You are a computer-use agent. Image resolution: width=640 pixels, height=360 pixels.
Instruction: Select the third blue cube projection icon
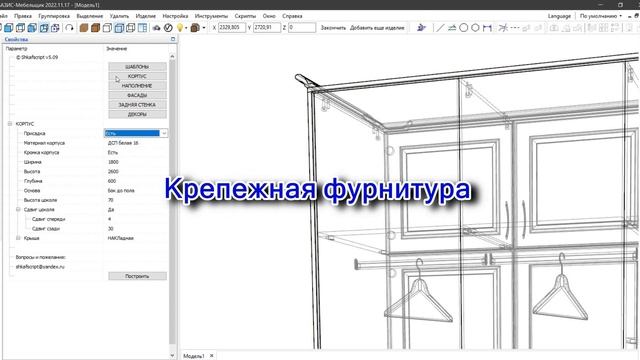point(32,28)
